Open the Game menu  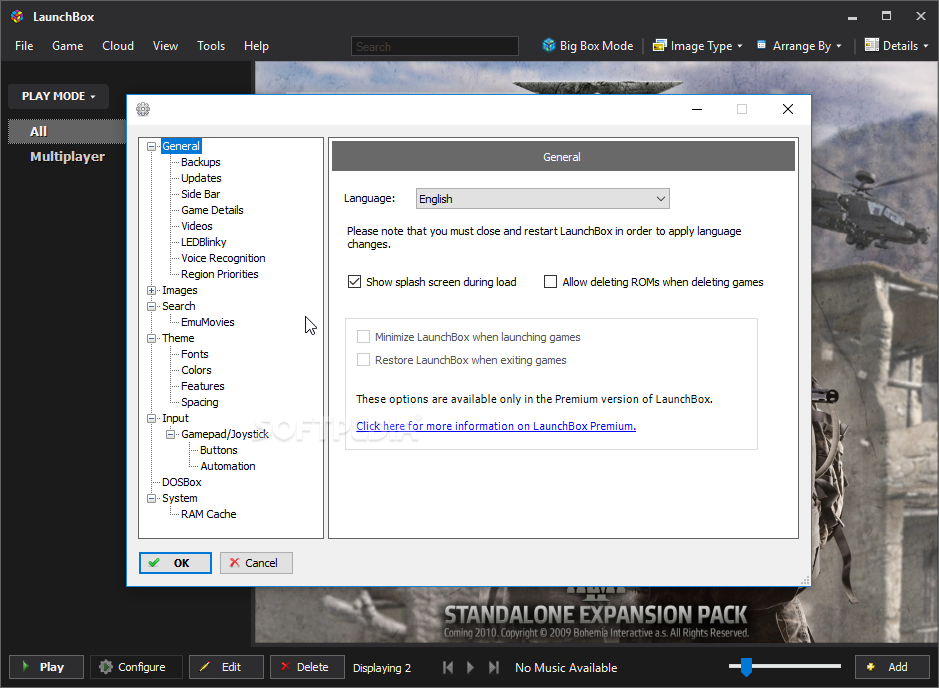click(68, 46)
